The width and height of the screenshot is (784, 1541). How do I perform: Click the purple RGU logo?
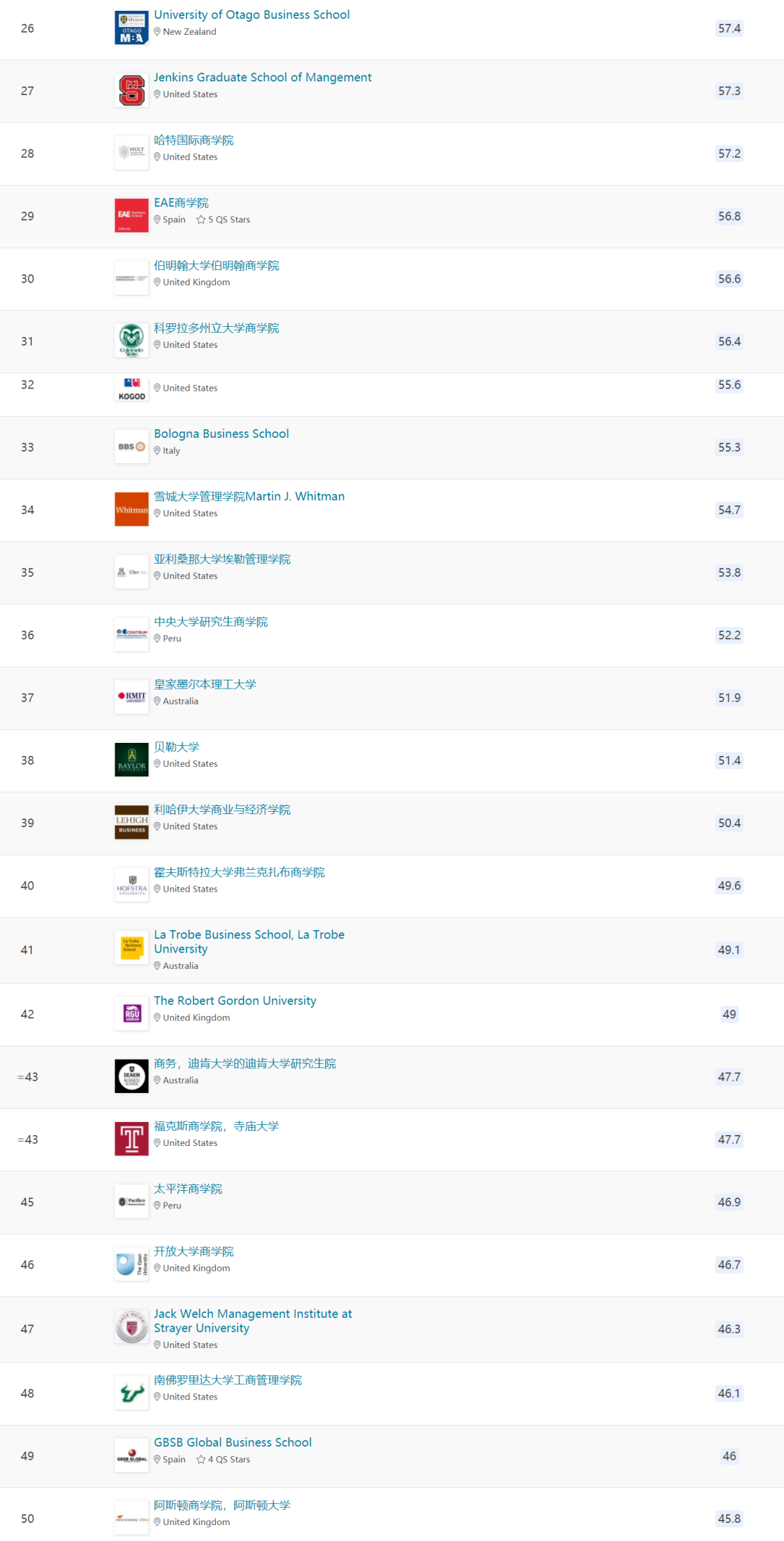pos(131,1013)
